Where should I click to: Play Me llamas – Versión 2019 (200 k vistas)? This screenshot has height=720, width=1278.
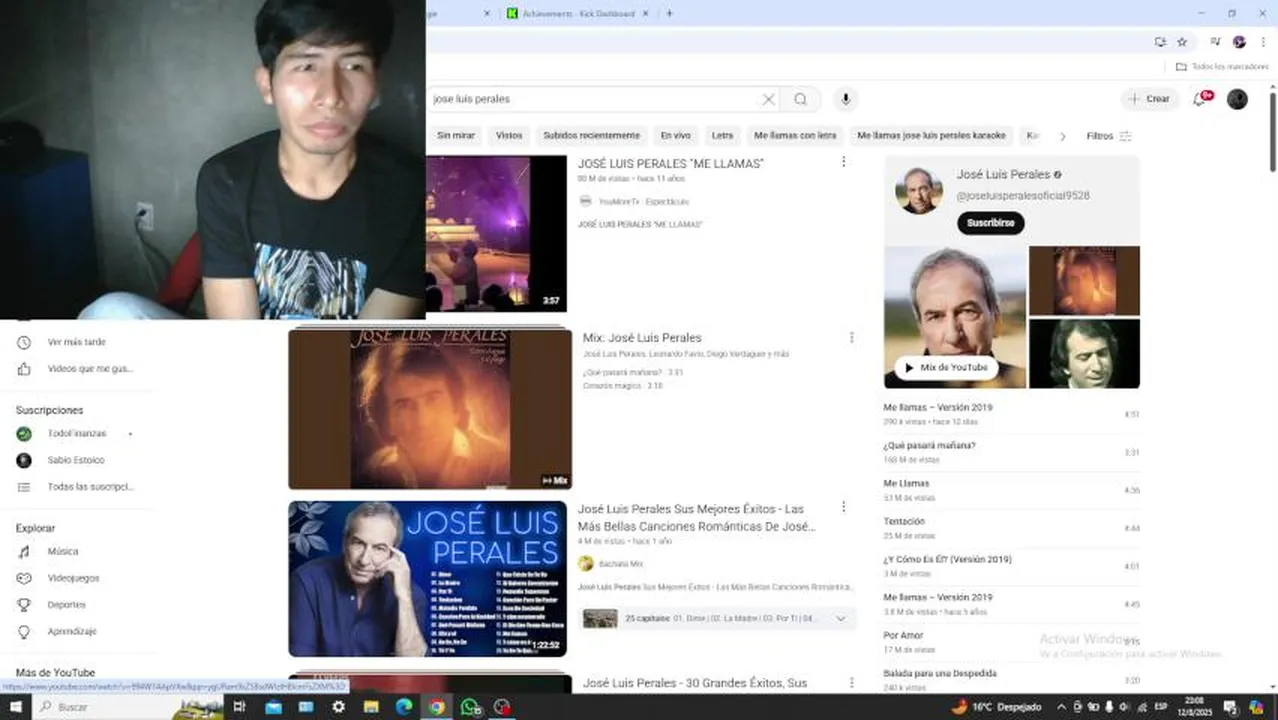click(x=1011, y=414)
